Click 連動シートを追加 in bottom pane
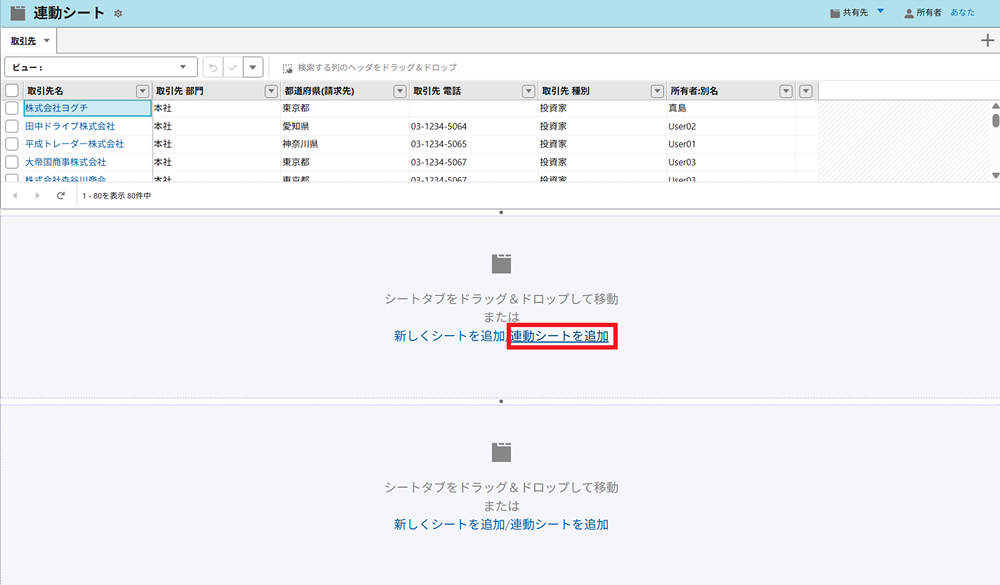The width and height of the screenshot is (1000, 585). [560, 524]
